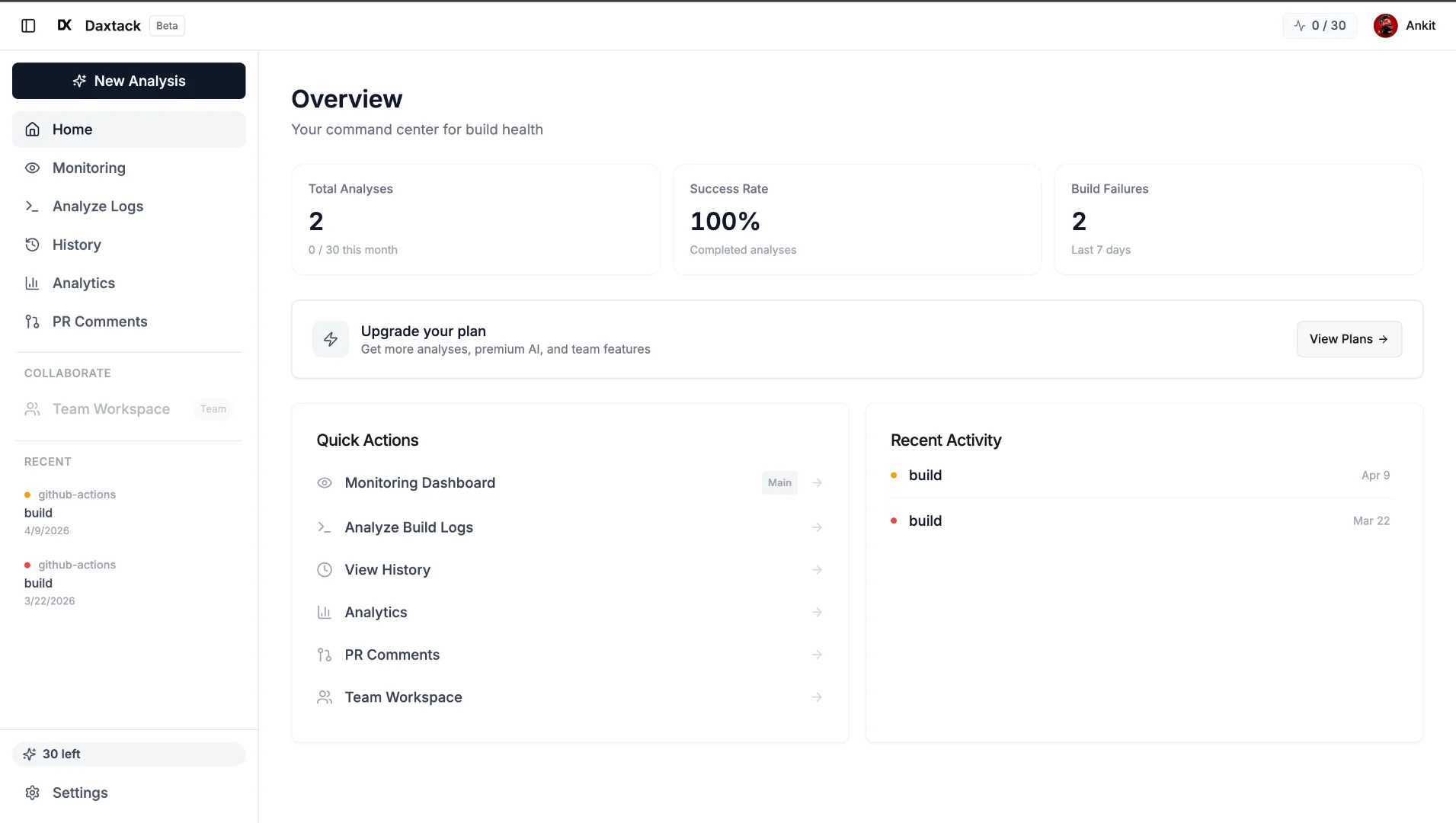Click the lightning bolt upgrade icon
Viewport: 1456px width, 823px height.
coord(331,339)
